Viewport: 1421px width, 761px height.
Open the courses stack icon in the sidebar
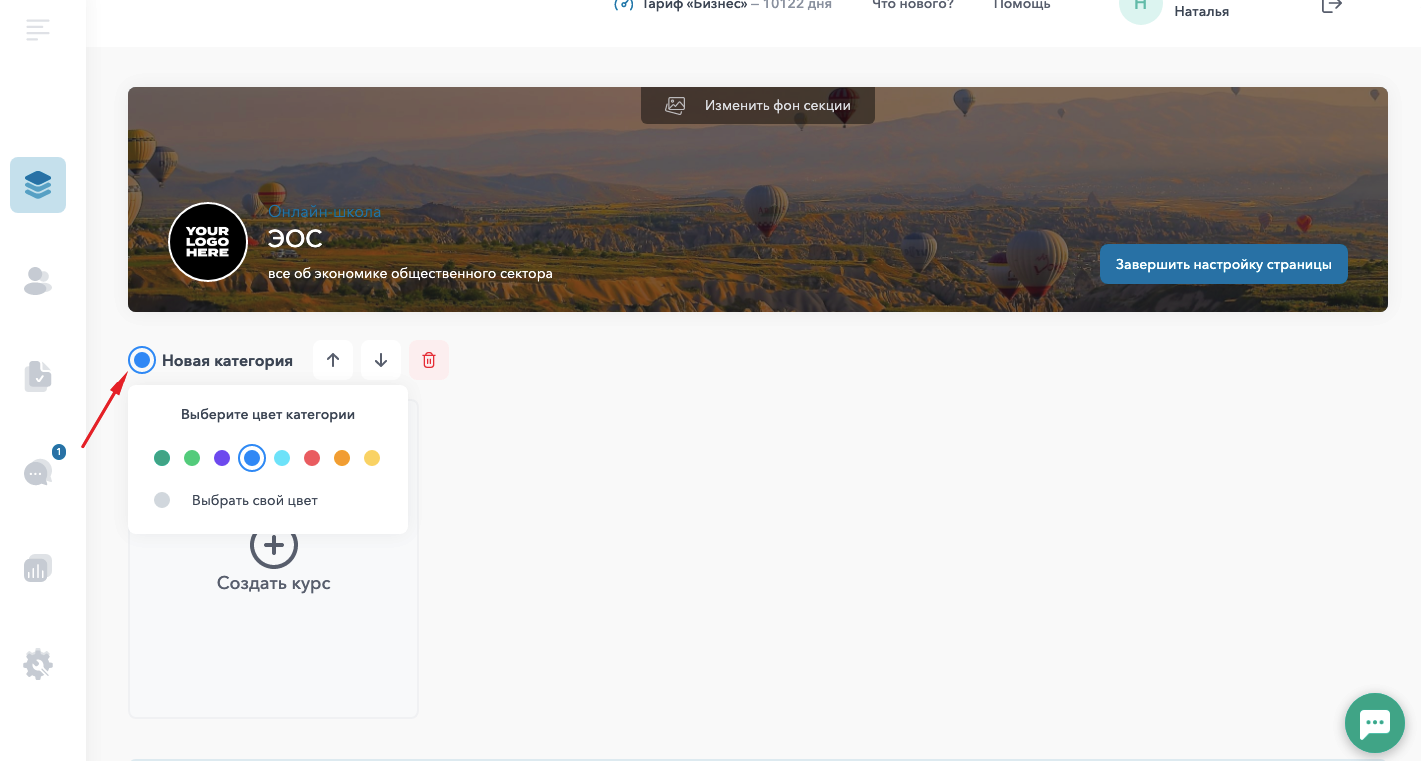point(38,185)
